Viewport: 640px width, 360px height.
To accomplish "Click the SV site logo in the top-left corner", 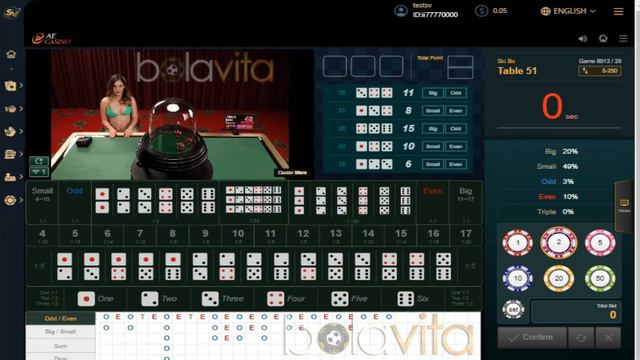I will (11, 12).
